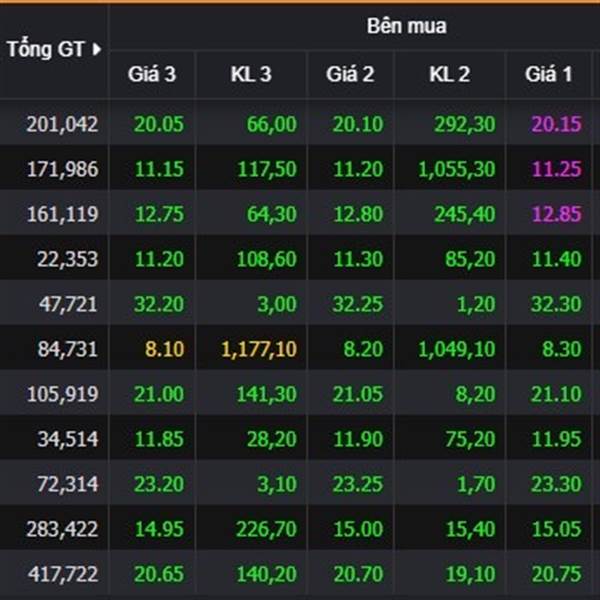The image size is (600, 600).
Task: Click the KL 2 column header
Action: (450, 74)
